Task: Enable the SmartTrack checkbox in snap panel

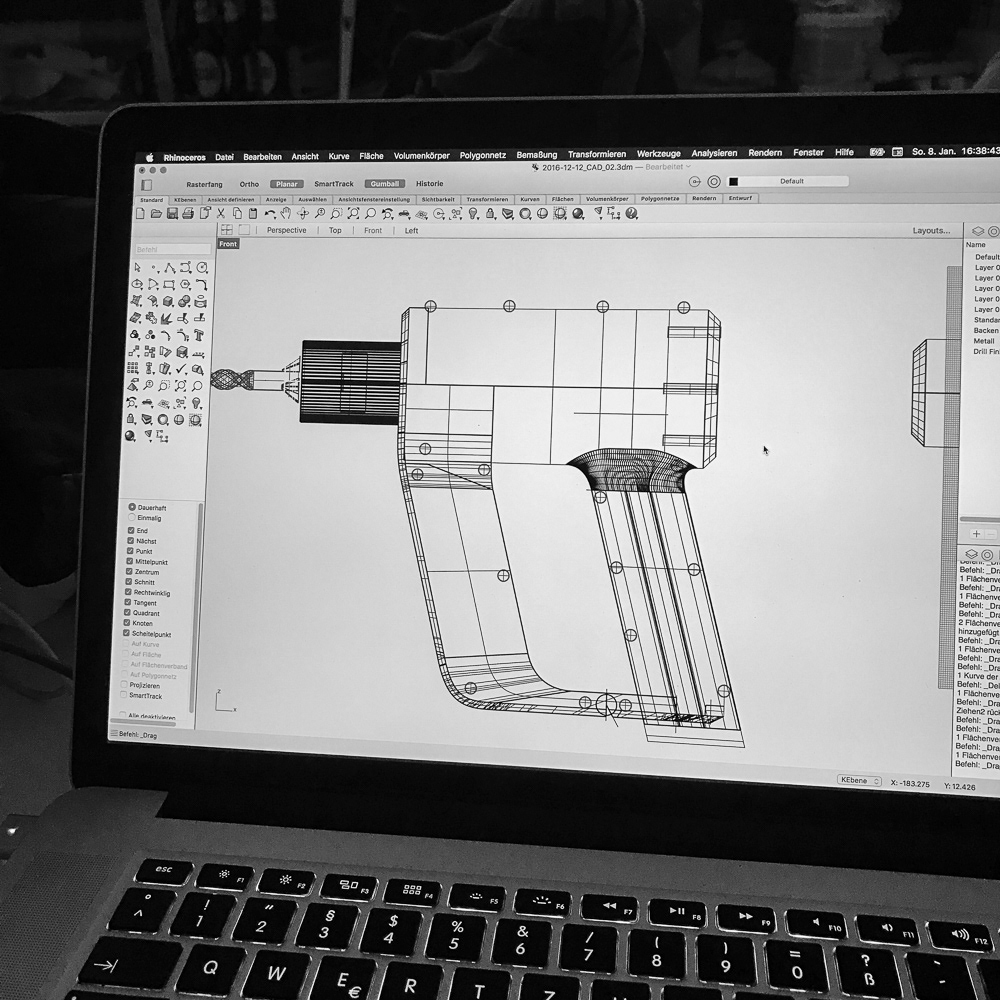Action: [x=124, y=695]
